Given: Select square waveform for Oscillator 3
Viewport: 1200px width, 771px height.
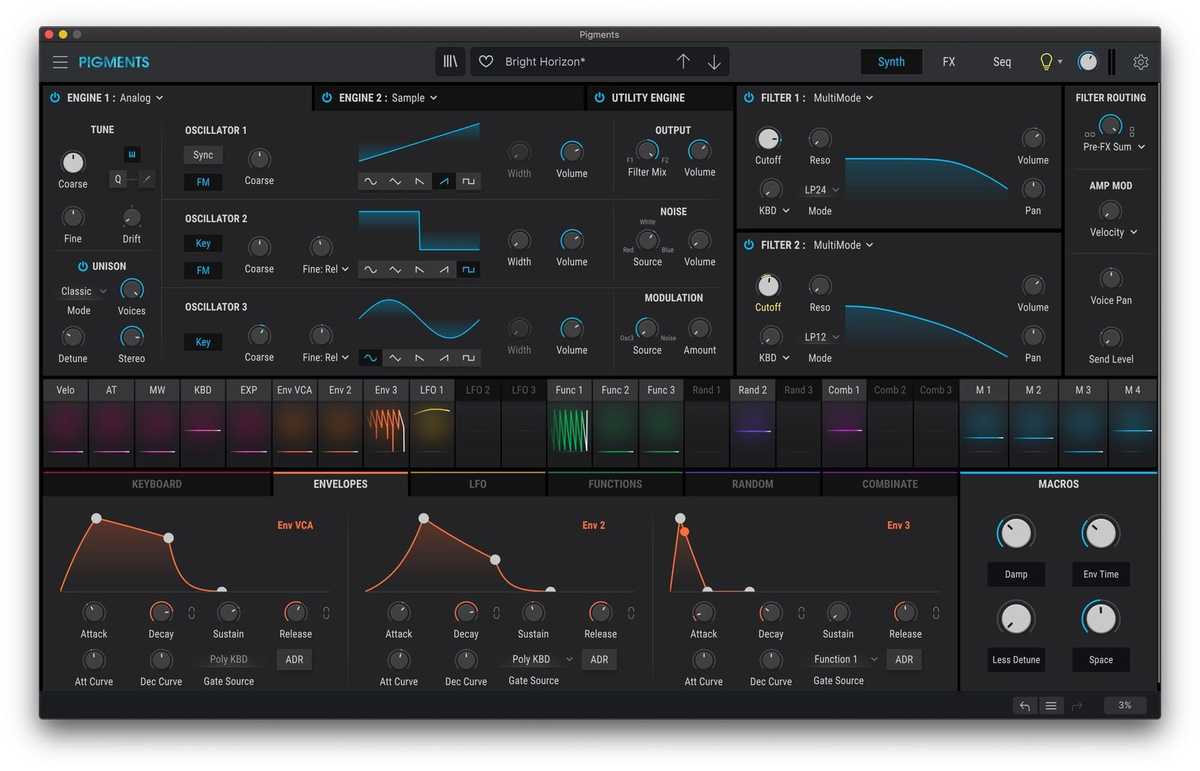Looking at the screenshot, I should click(x=468, y=358).
